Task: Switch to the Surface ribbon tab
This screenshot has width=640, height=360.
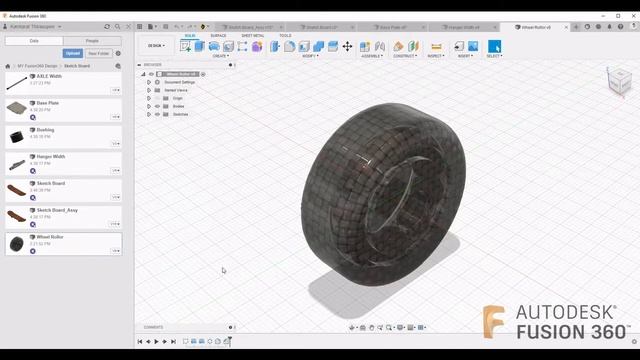Action: tap(218, 36)
